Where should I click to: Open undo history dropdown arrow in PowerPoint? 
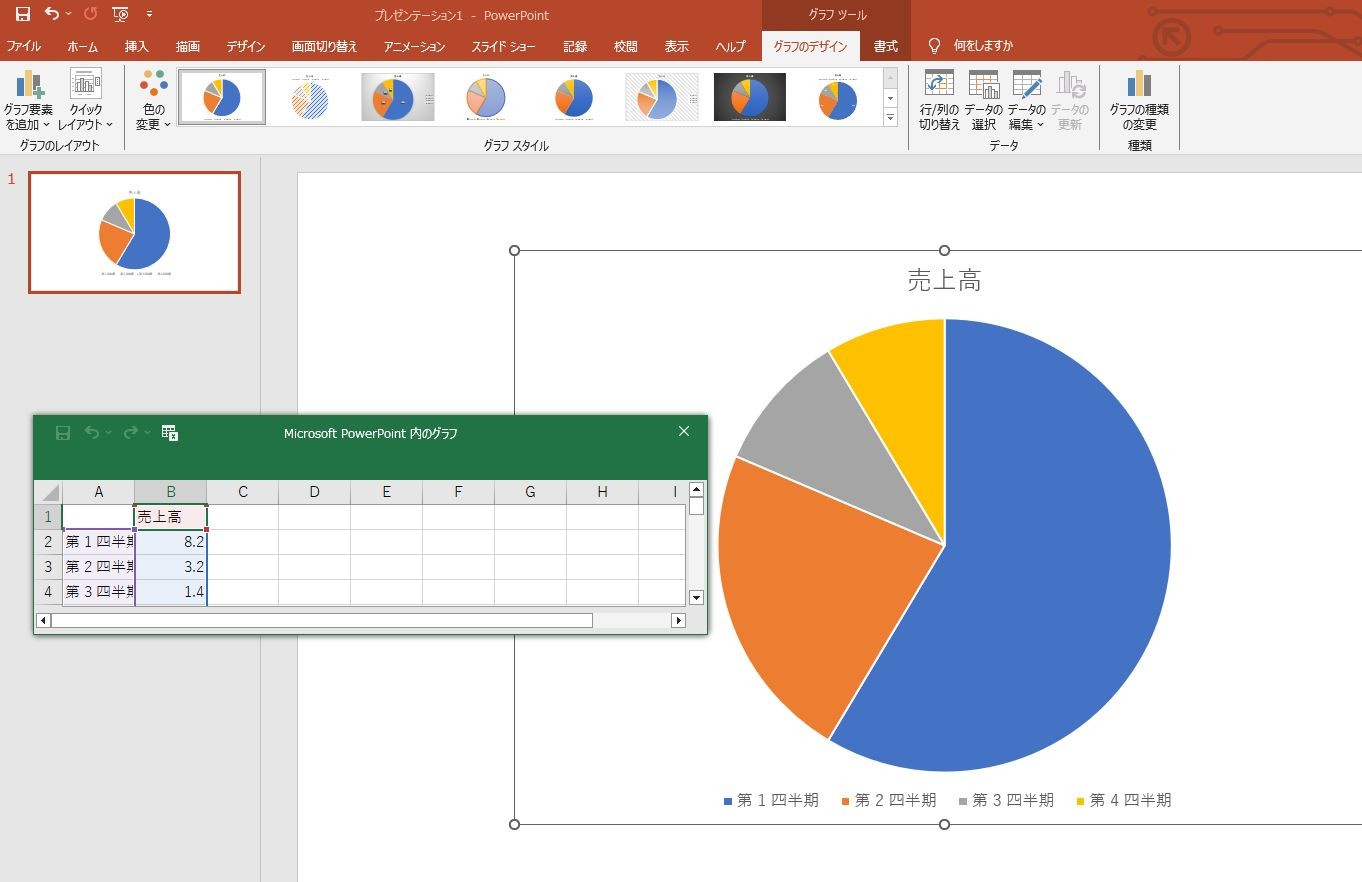click(68, 14)
